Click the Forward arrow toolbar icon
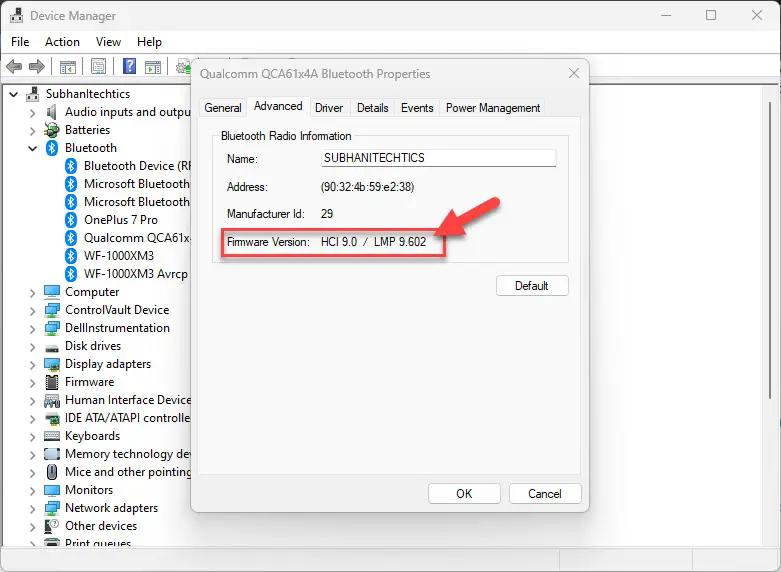This screenshot has width=781, height=572. coord(37,66)
